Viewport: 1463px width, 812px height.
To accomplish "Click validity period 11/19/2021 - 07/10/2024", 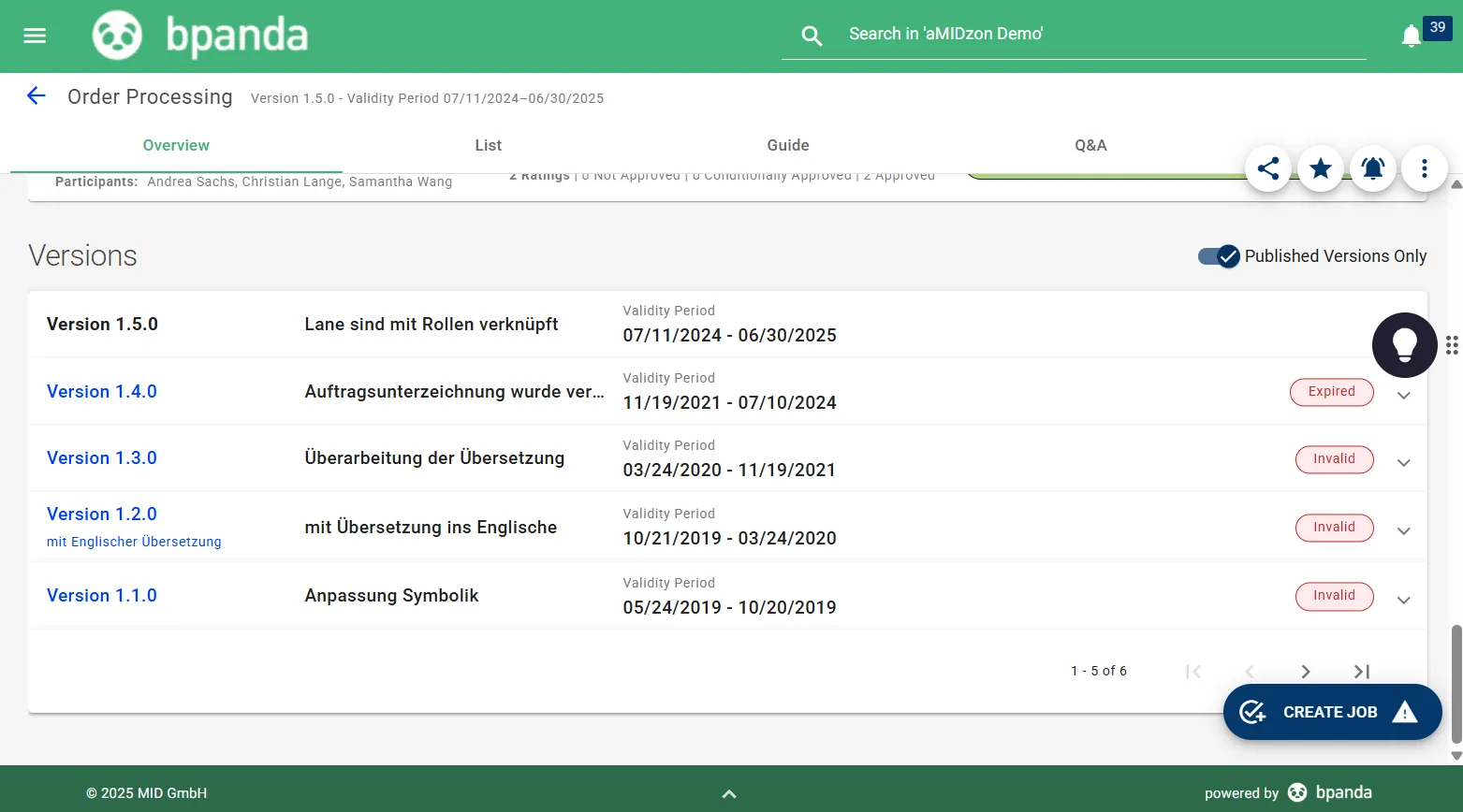I will [730, 403].
